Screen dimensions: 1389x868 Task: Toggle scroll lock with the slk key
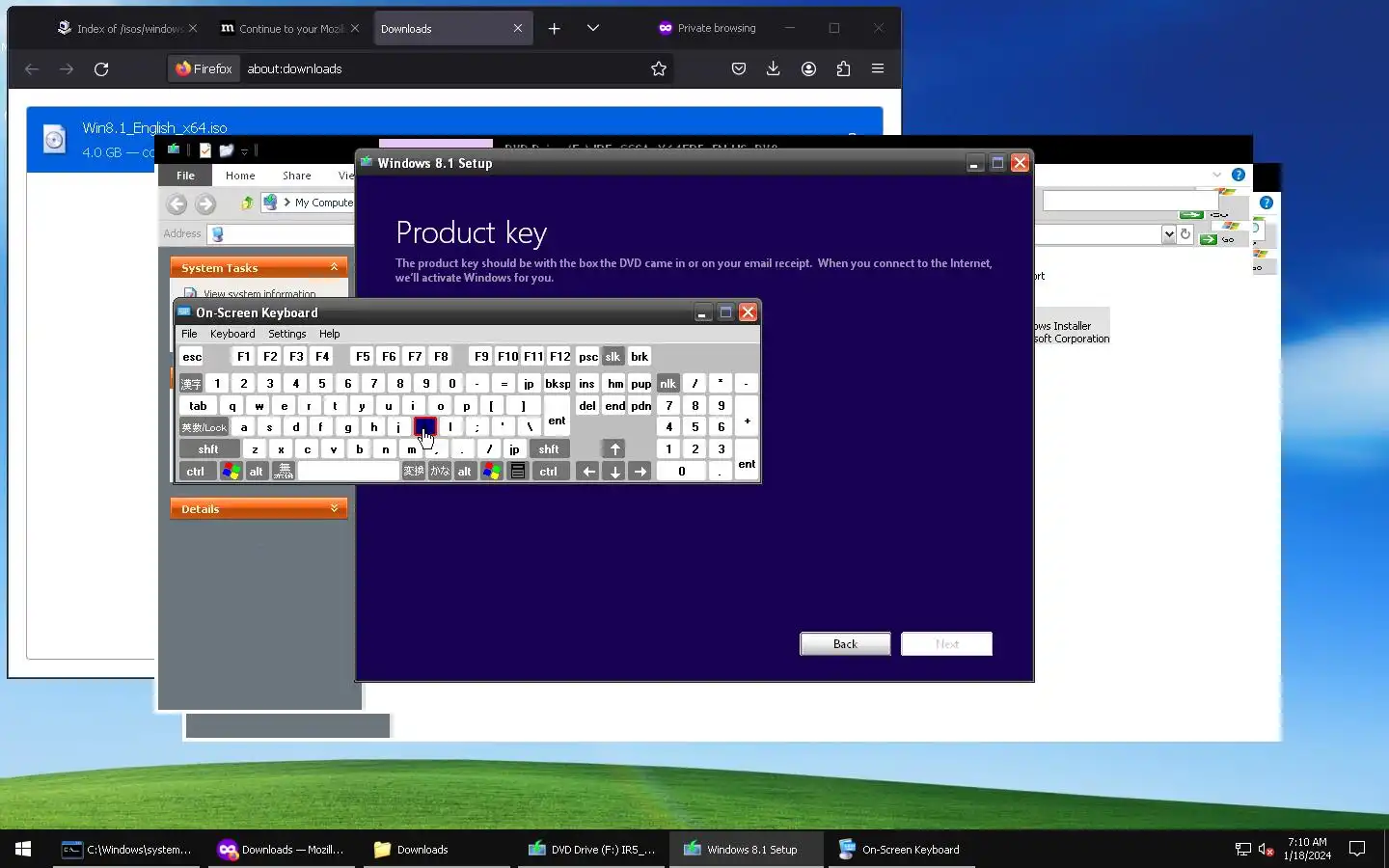[613, 357]
